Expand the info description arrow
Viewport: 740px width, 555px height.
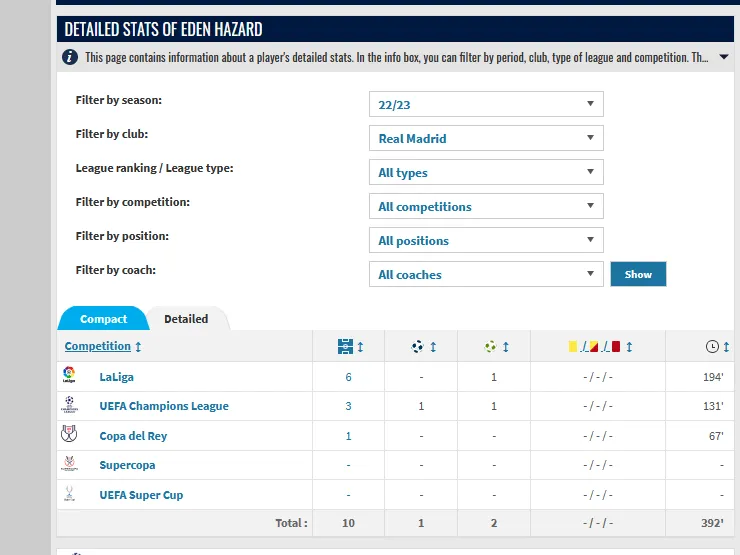[723, 57]
